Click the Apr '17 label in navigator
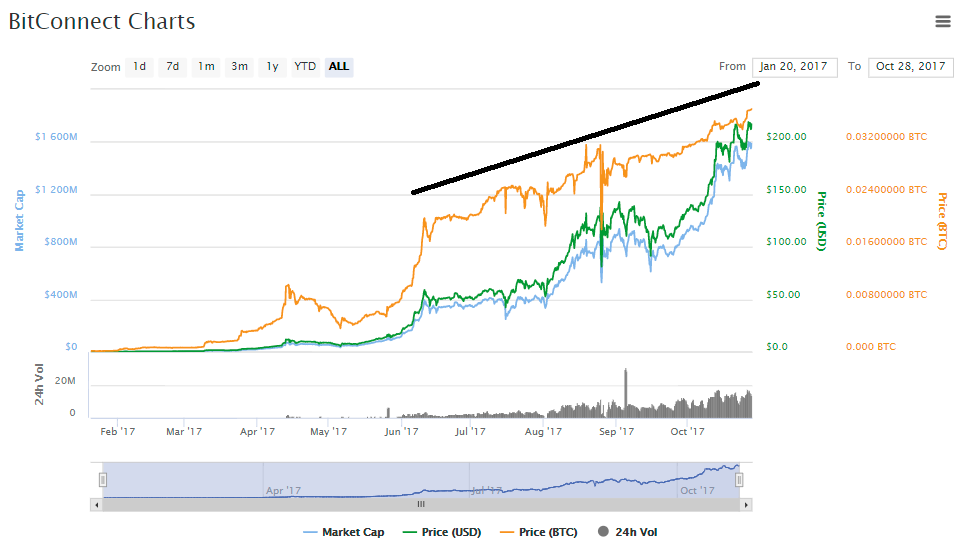The height and width of the screenshot is (549, 970). pos(283,490)
